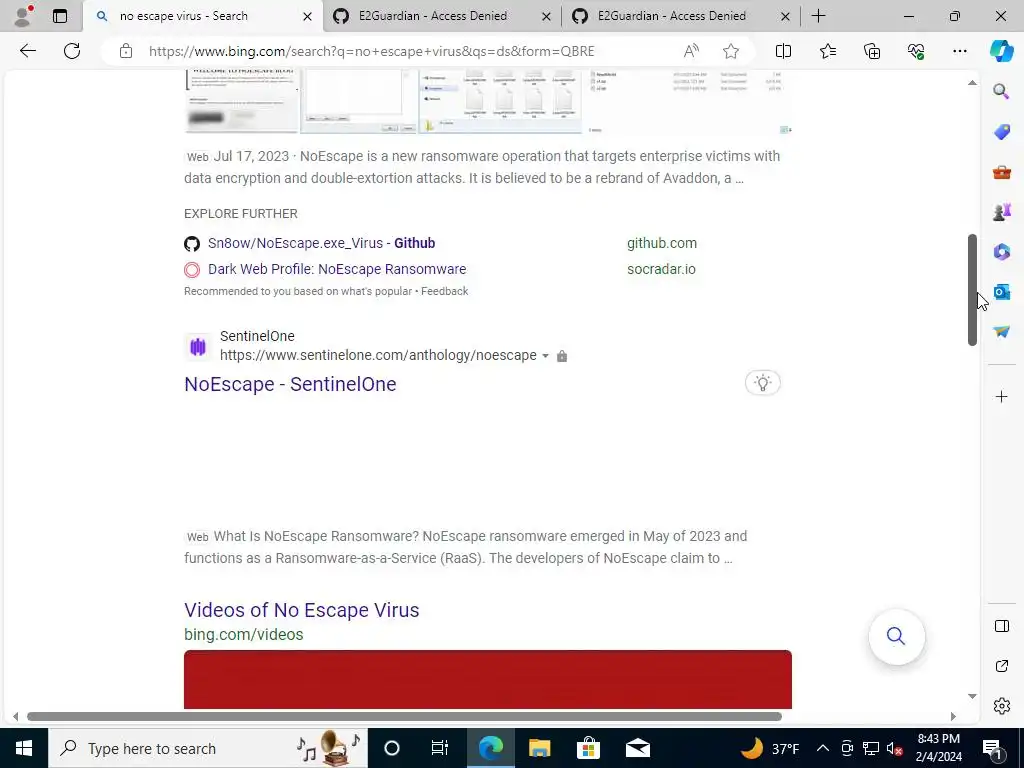Open a new browser tab
The height and width of the screenshot is (768, 1024).
[818, 16]
